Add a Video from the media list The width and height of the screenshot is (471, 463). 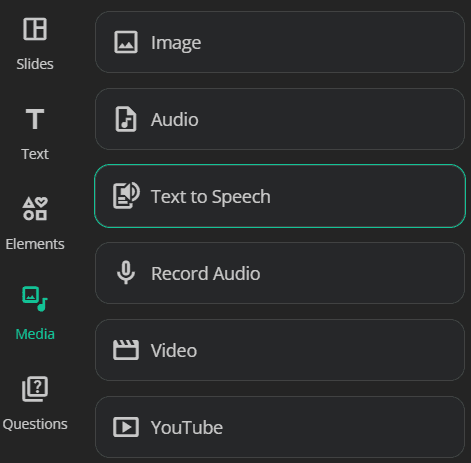coord(280,350)
